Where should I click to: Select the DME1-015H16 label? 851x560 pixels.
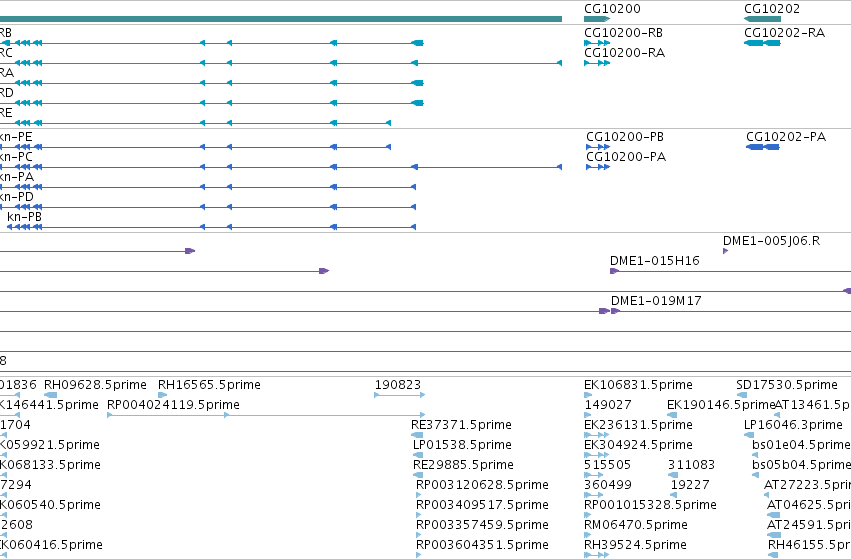tap(655, 261)
